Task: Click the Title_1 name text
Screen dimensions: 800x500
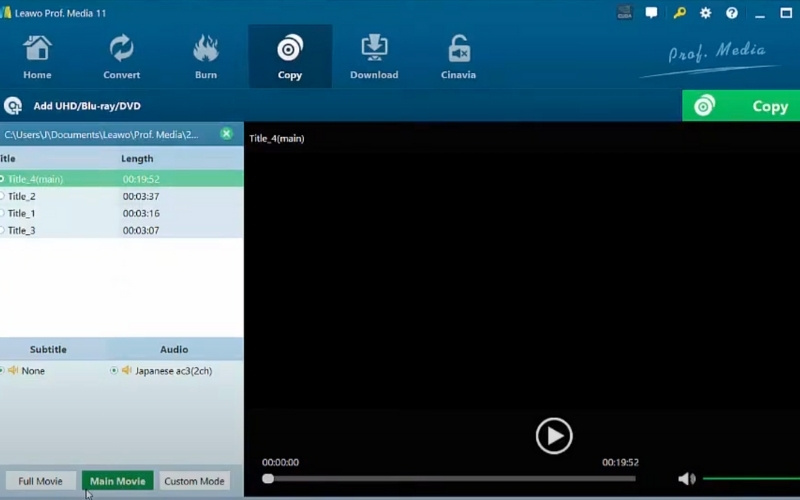Action: [x=21, y=213]
